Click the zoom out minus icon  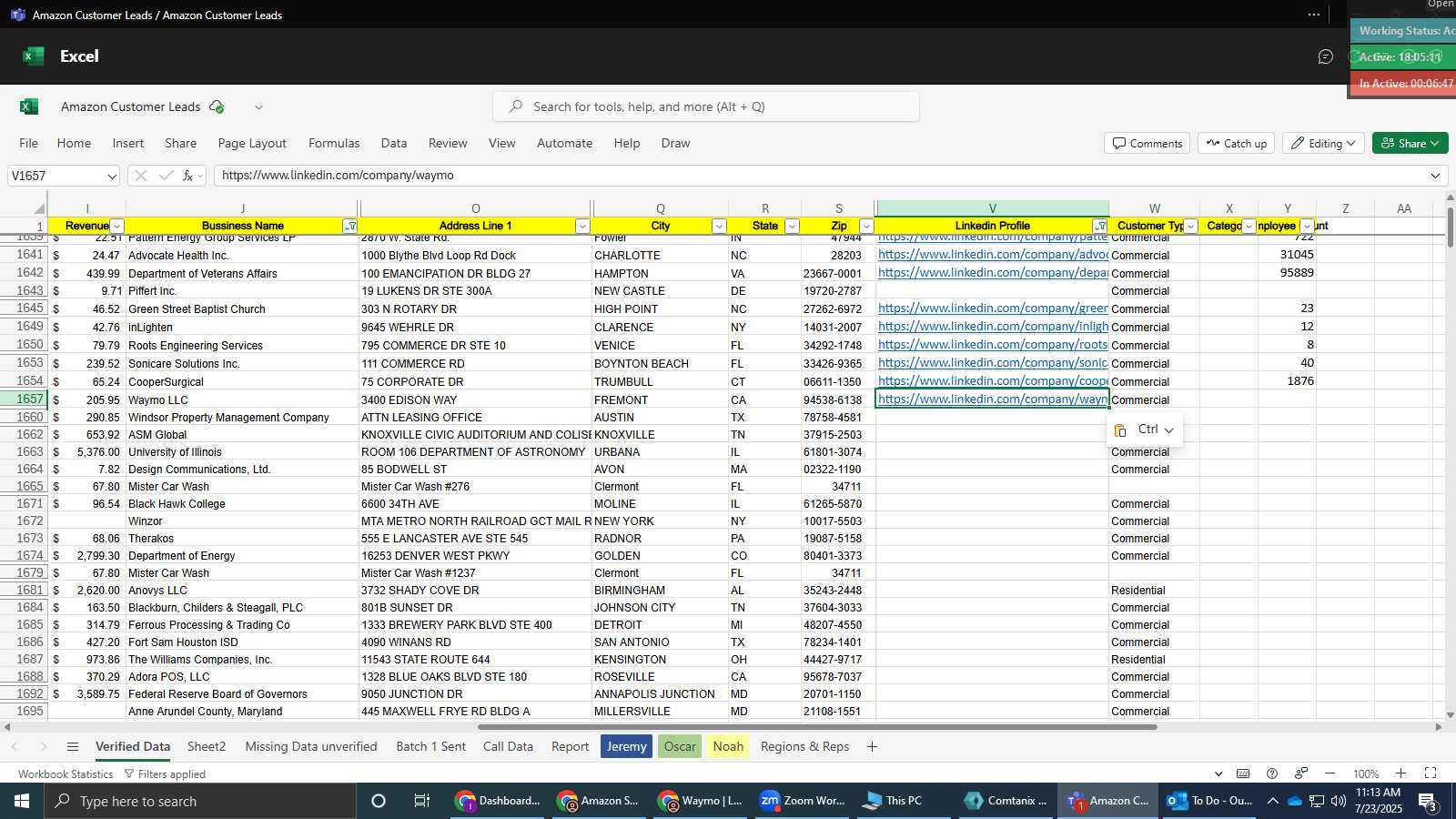1330,773
